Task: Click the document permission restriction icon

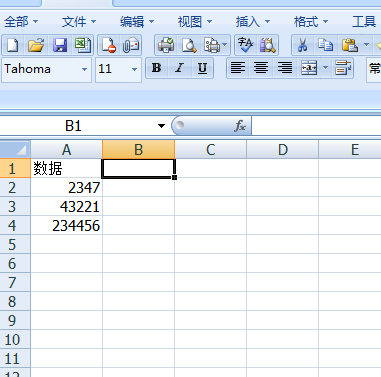Action: pyautogui.click(x=109, y=45)
